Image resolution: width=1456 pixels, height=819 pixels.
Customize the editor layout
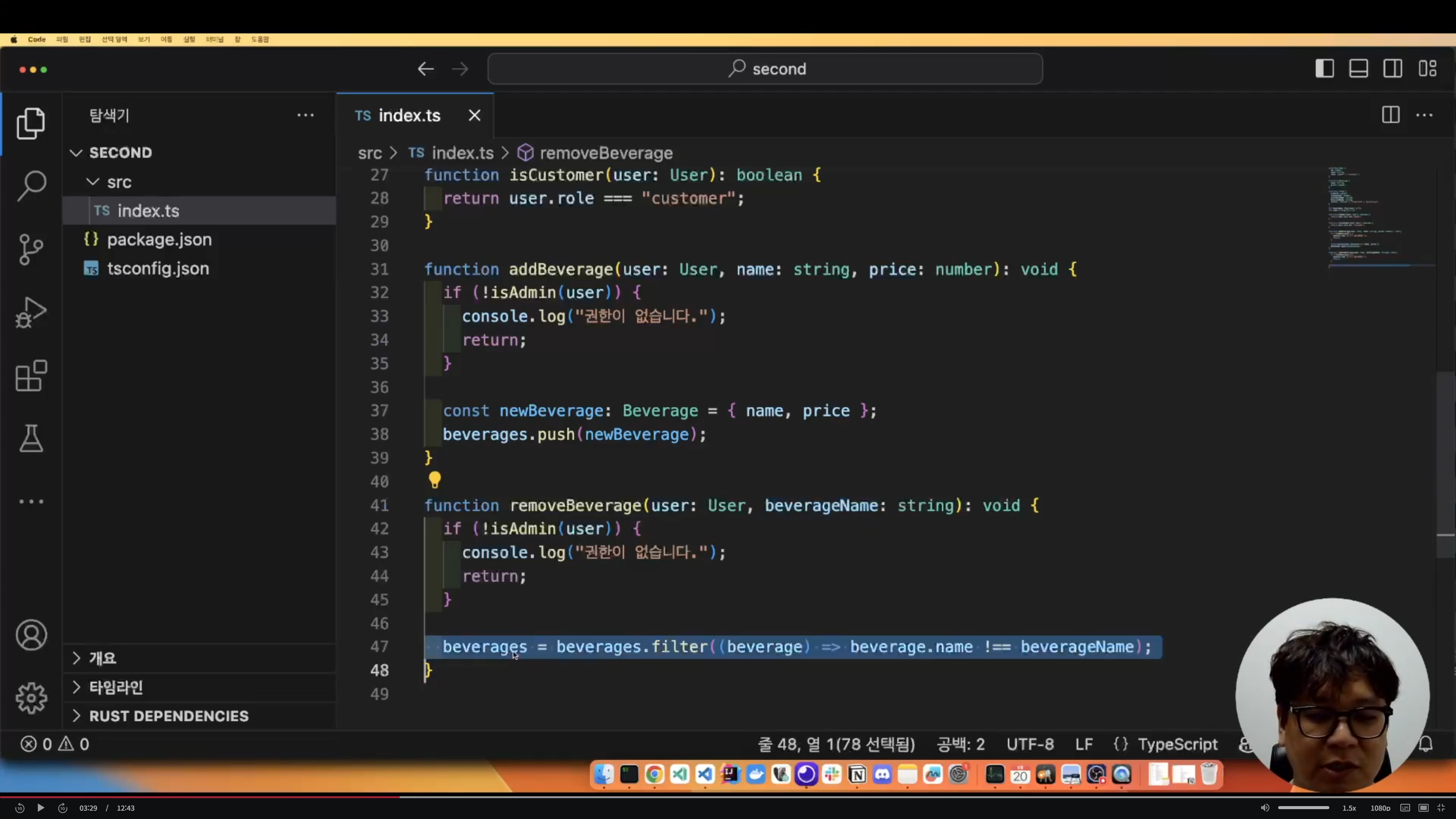[1428, 68]
